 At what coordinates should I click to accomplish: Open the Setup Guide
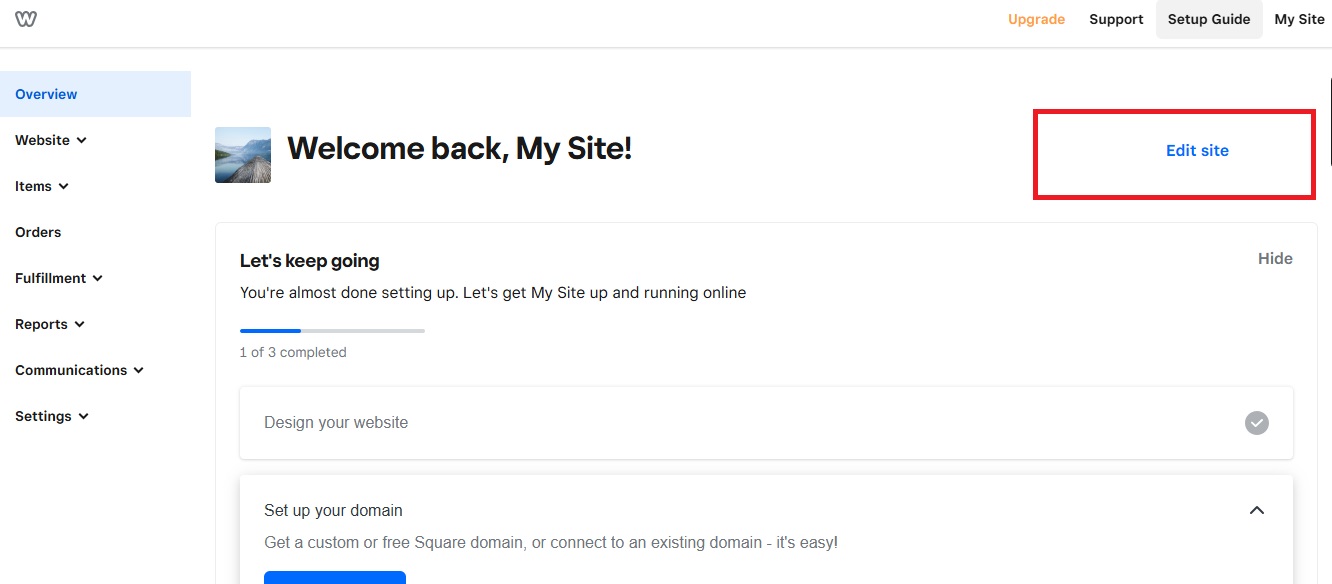pyautogui.click(x=1208, y=20)
